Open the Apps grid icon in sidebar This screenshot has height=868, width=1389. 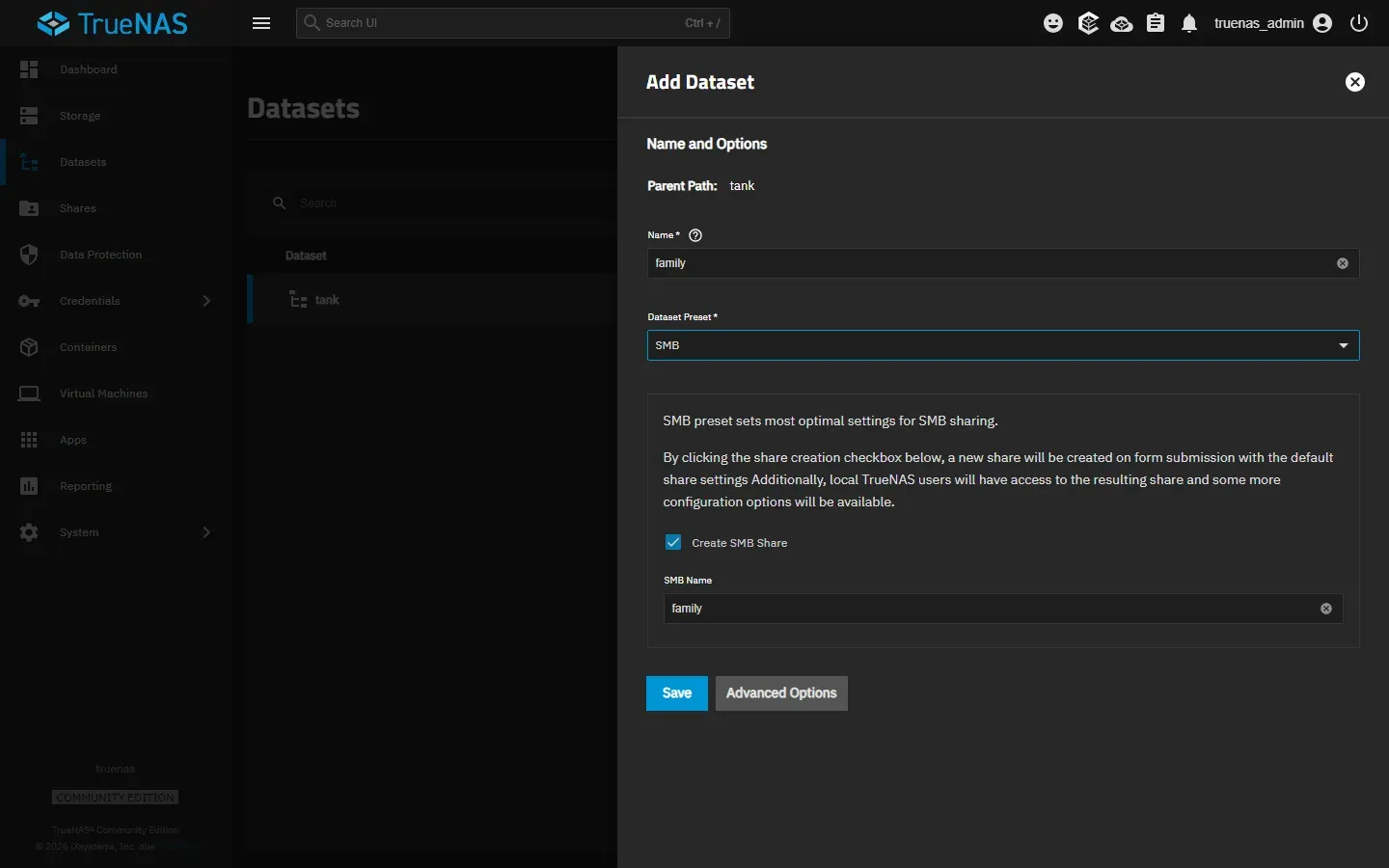(29, 440)
